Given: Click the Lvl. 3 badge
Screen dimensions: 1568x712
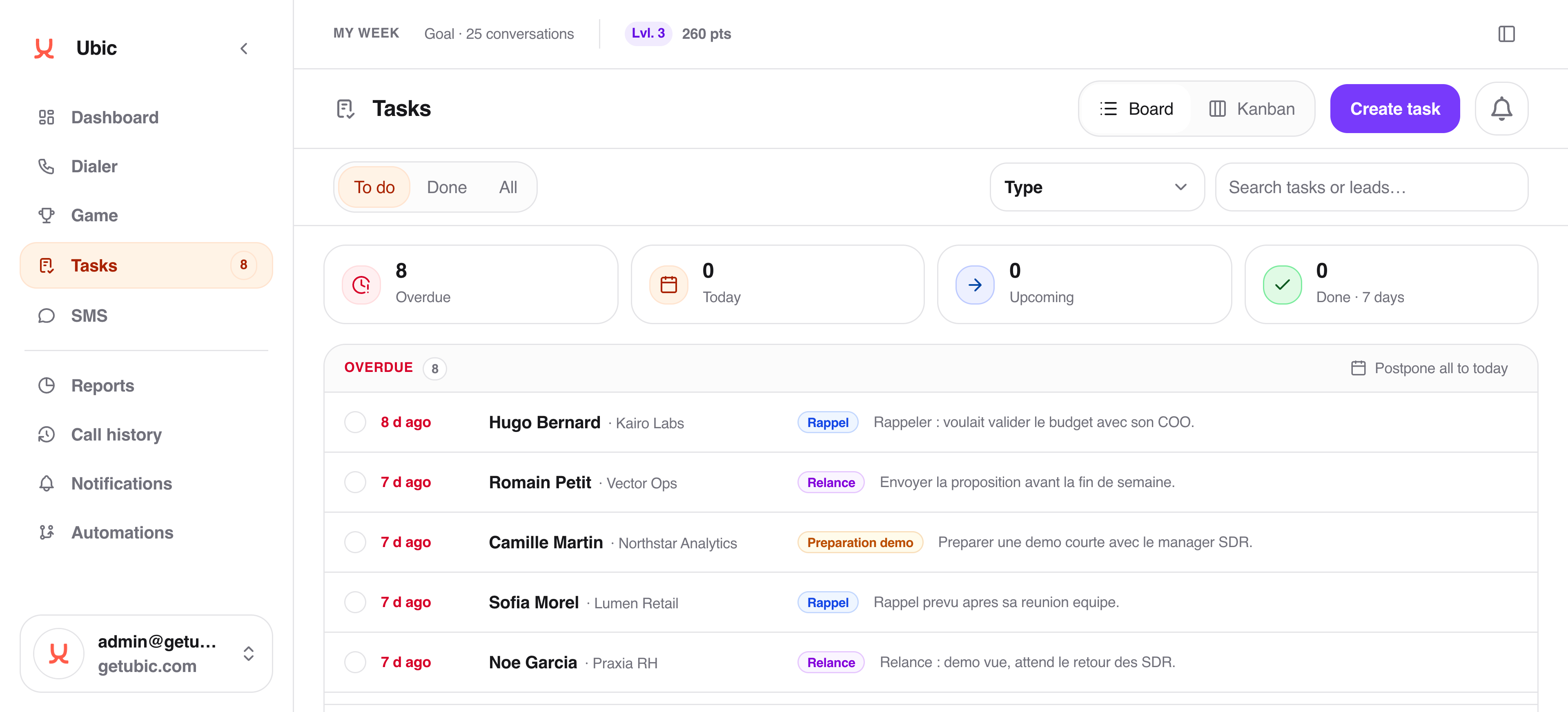Looking at the screenshot, I should (x=648, y=33).
